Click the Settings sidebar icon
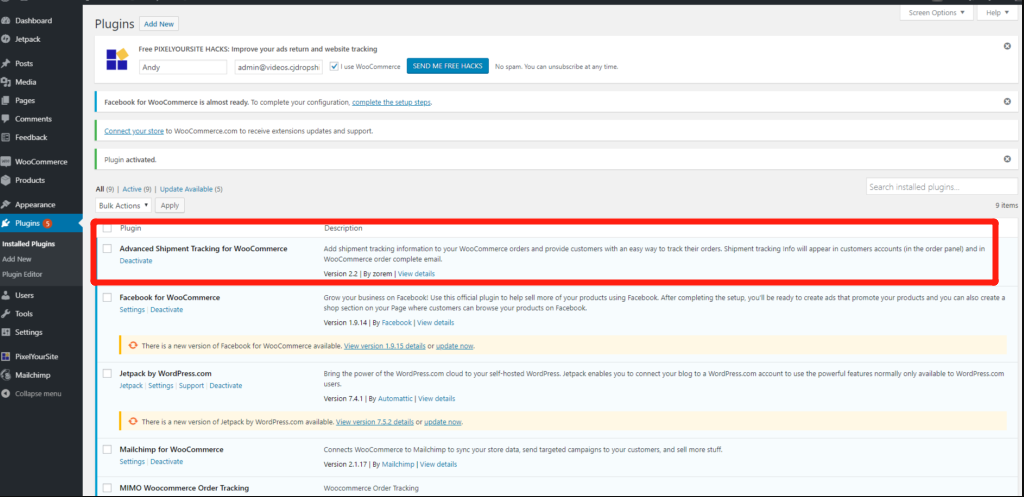Viewport: 1024px width, 497px height. point(6,332)
